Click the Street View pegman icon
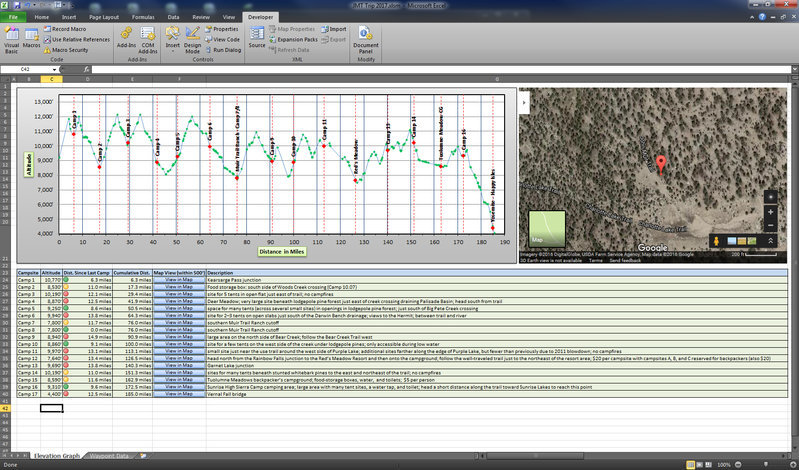 (x=716, y=241)
